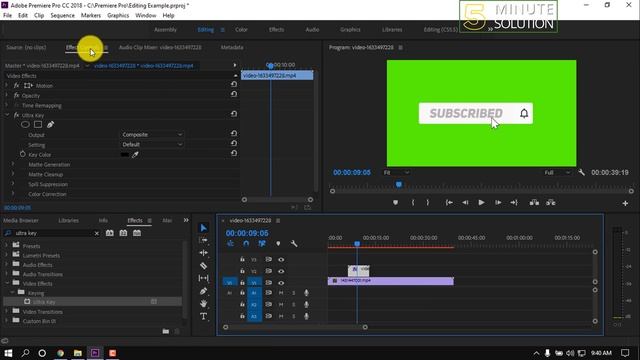Click the Extract button
Viewport: 640px width, 360px height.
pos(551,202)
